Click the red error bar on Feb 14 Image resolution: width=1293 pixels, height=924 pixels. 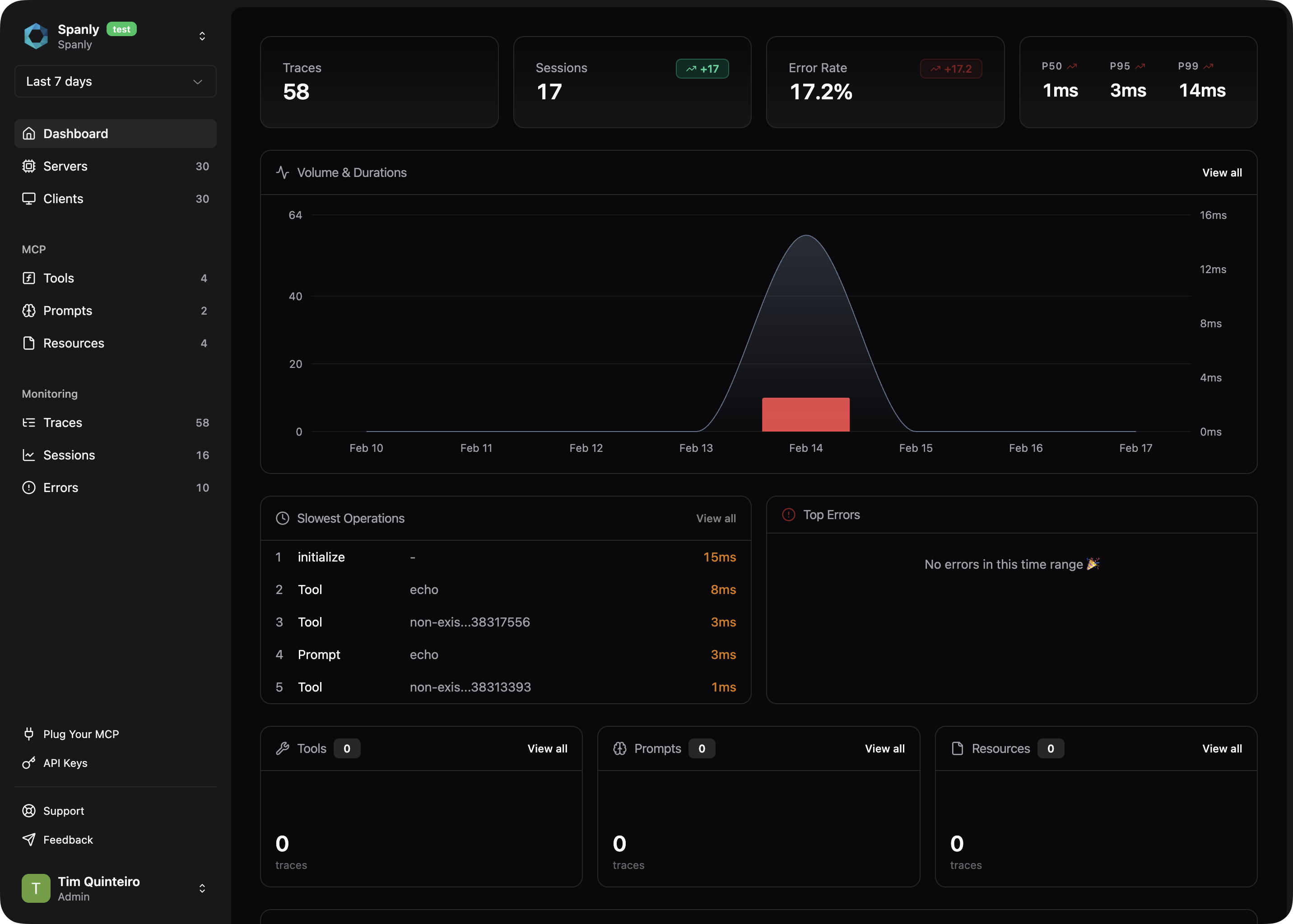click(x=805, y=415)
